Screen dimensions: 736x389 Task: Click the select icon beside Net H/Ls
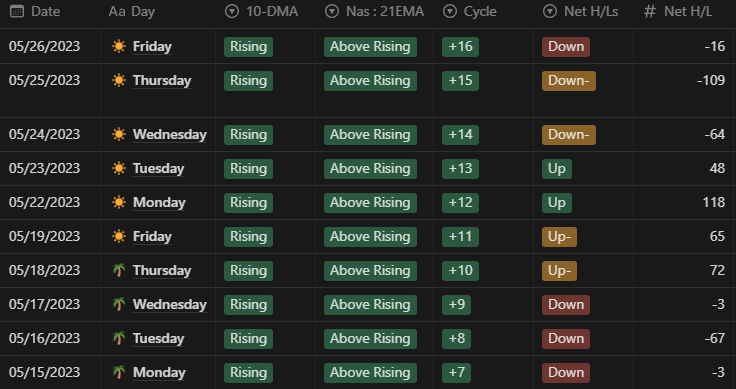click(550, 11)
